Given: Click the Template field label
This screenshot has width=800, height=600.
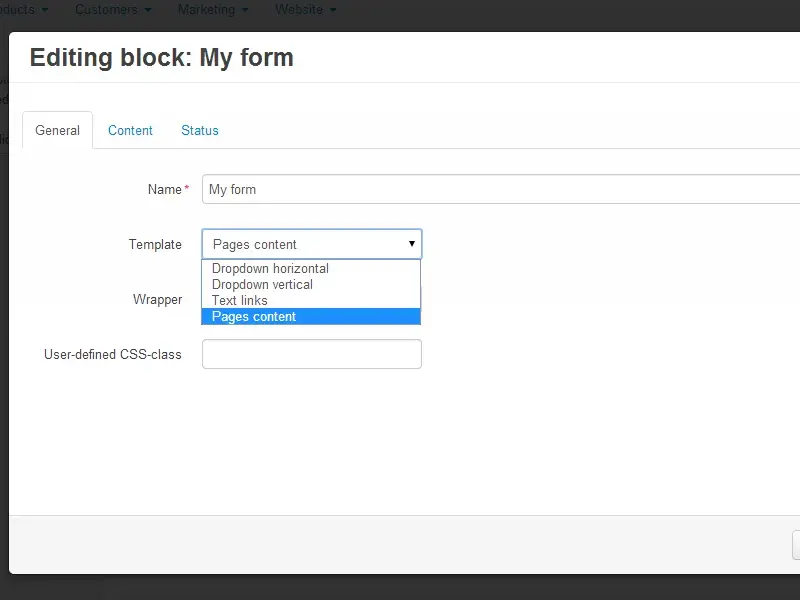Looking at the screenshot, I should [x=155, y=245].
